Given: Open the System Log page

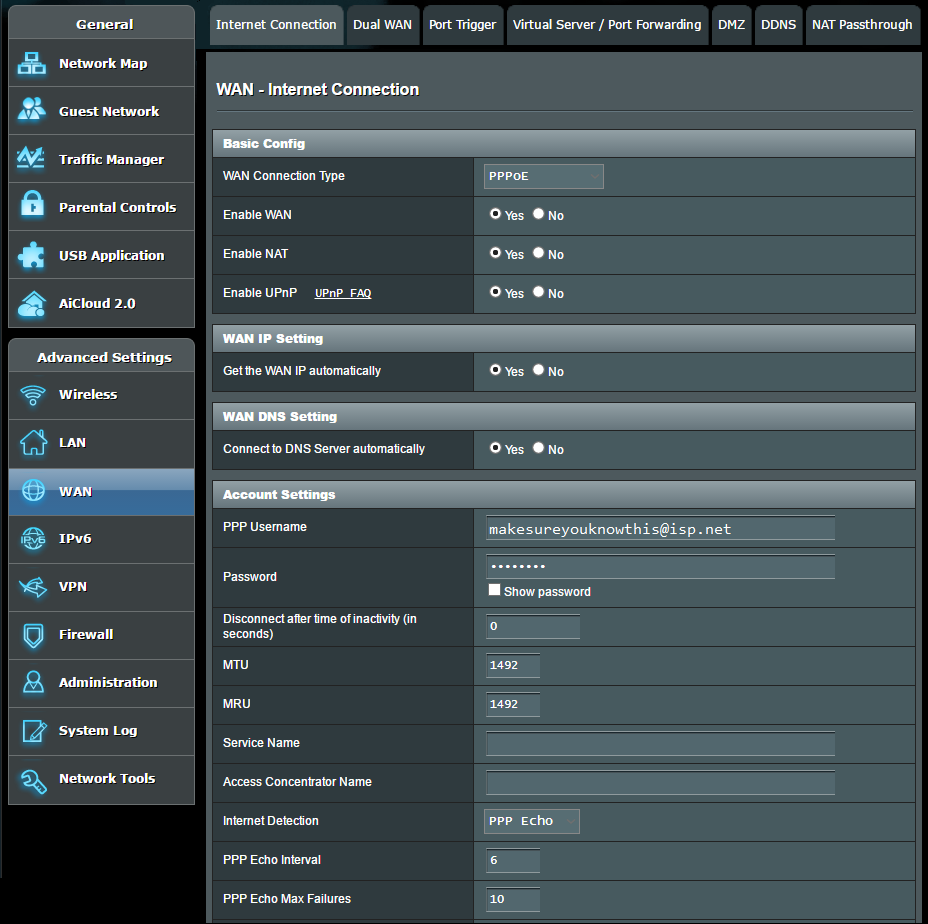Looking at the screenshot, I should (x=101, y=731).
